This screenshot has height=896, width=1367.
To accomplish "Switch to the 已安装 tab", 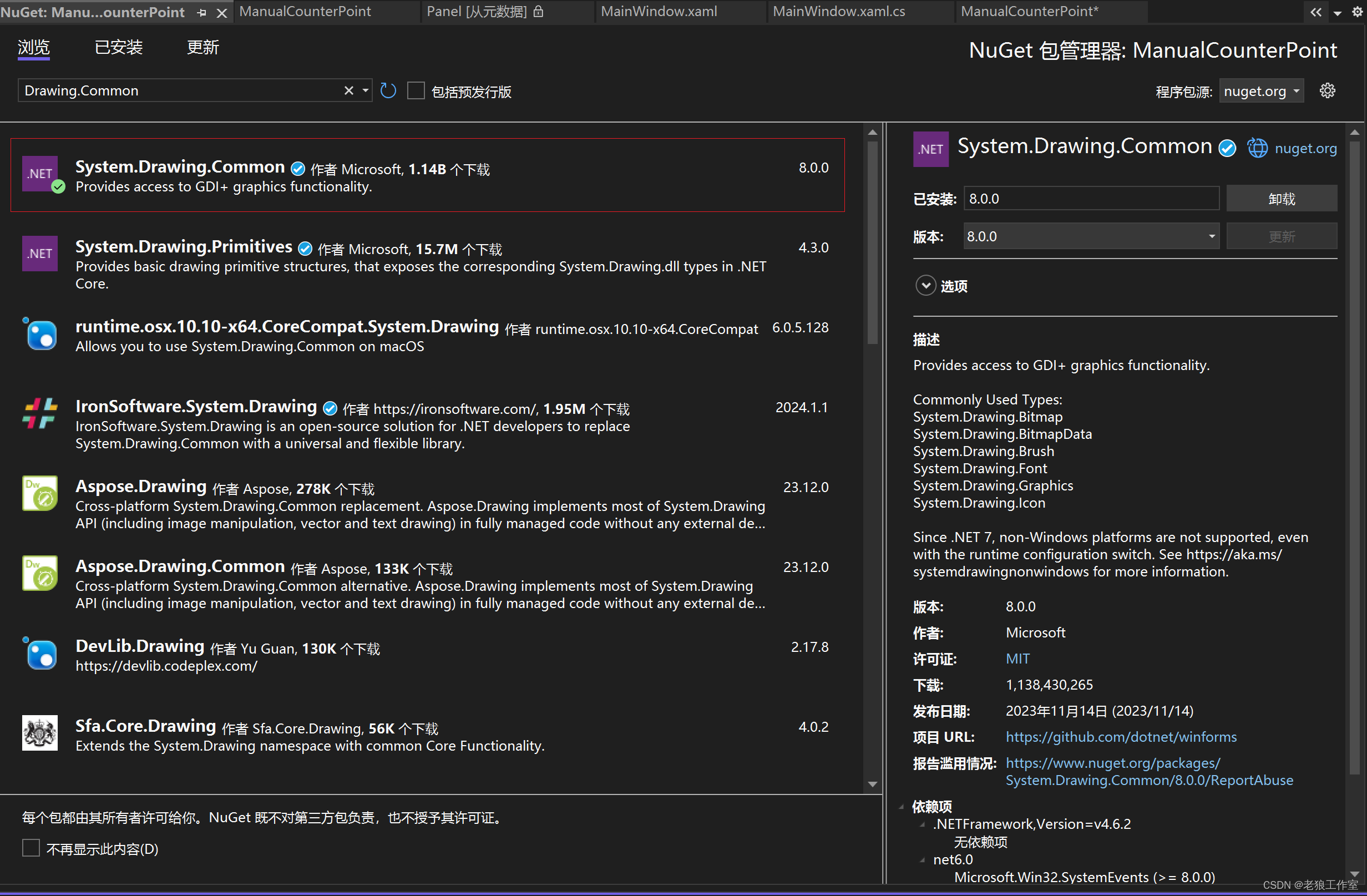I will click(118, 47).
